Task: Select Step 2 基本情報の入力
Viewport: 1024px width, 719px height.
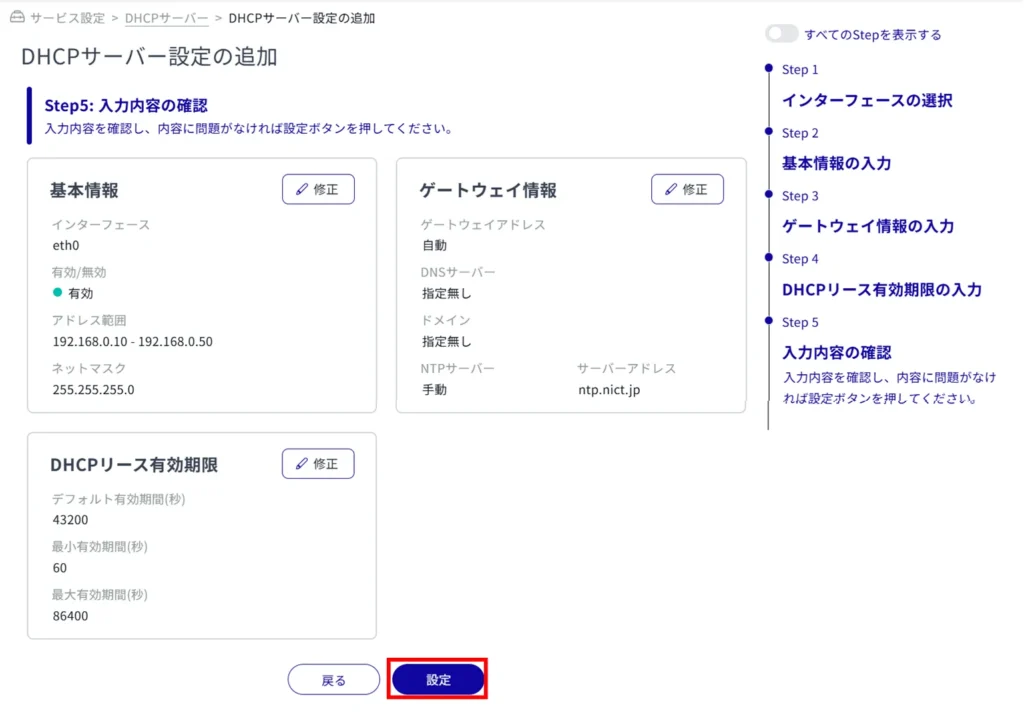Action: [836, 163]
